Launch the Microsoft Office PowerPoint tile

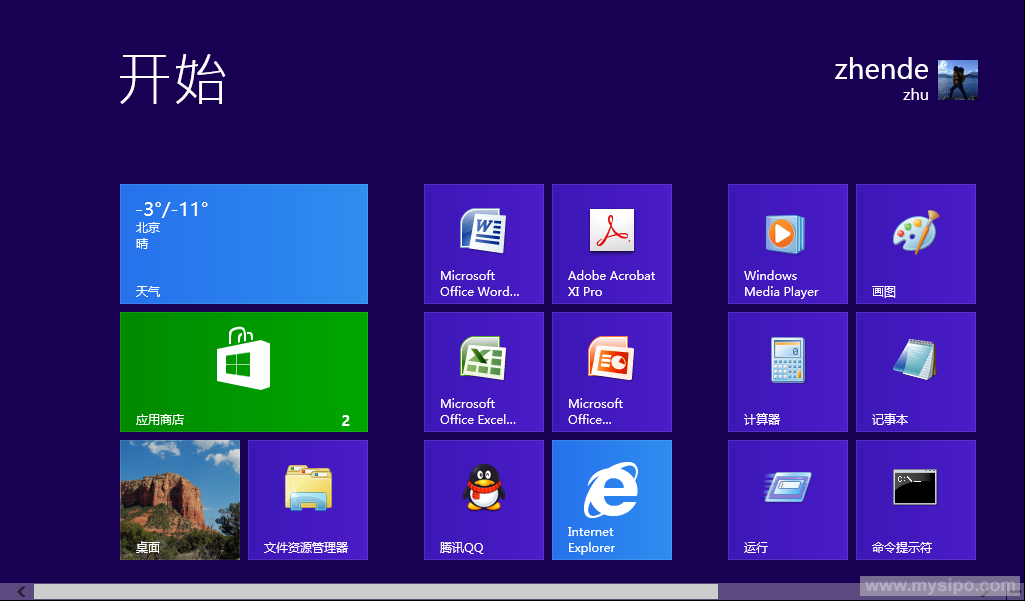click(x=612, y=372)
